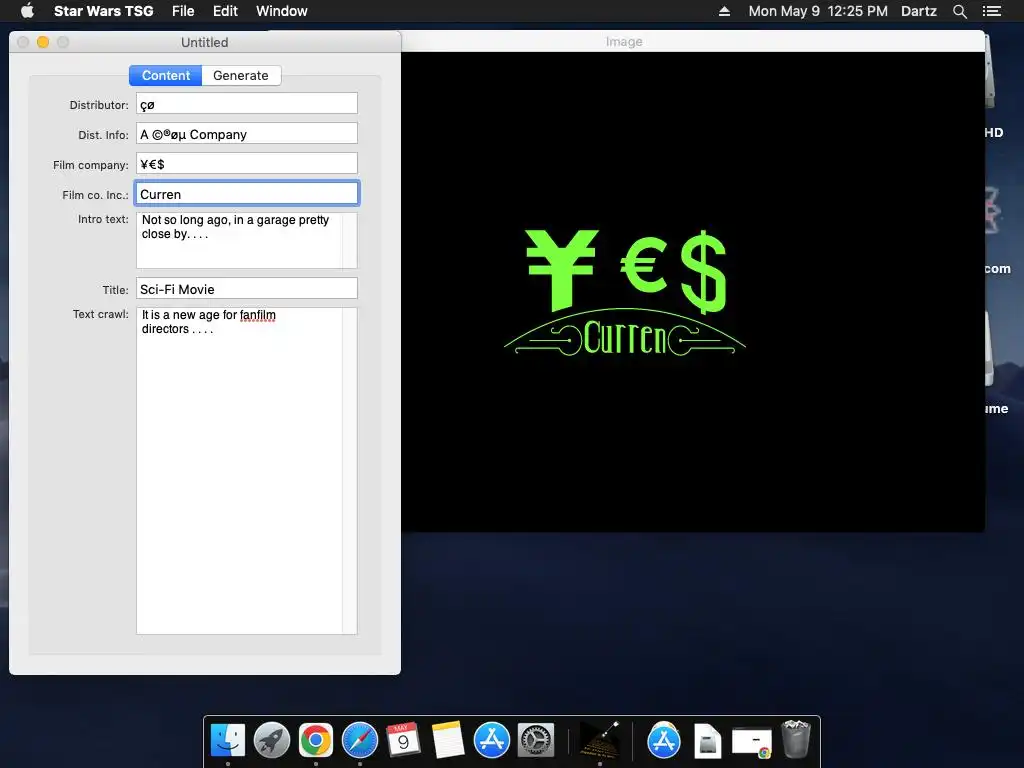The width and height of the screenshot is (1024, 768).
Task: Launch Google Chrome from the Dock
Action: (x=315, y=741)
